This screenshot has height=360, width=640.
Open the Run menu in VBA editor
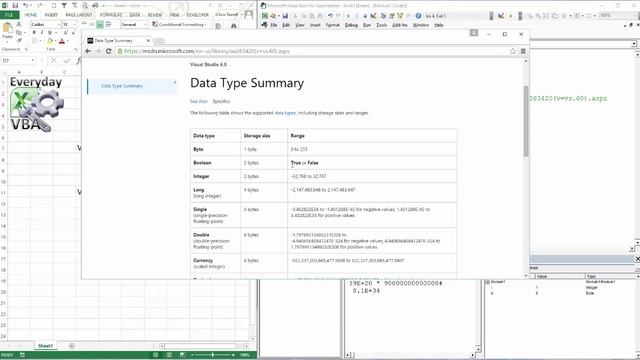367,25
